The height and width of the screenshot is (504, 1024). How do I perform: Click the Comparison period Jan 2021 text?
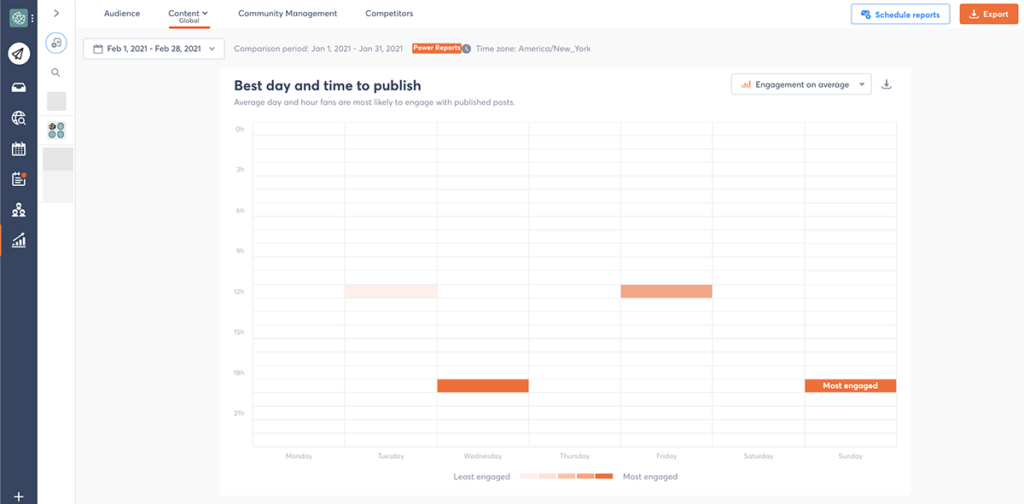click(318, 49)
